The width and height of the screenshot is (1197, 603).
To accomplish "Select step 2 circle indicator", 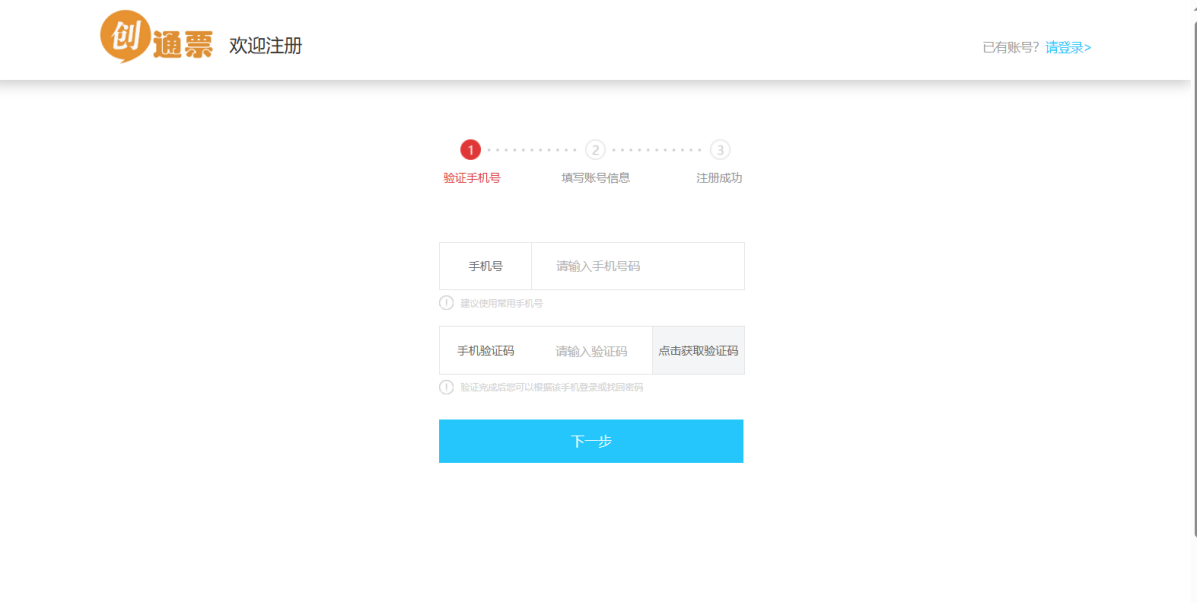I will tap(595, 150).
